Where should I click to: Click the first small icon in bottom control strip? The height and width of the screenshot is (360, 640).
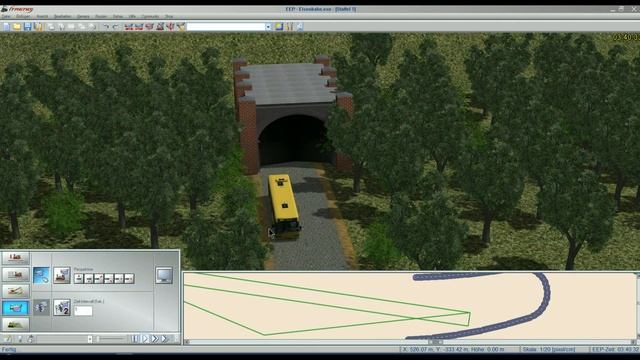pyautogui.click(x=8, y=339)
